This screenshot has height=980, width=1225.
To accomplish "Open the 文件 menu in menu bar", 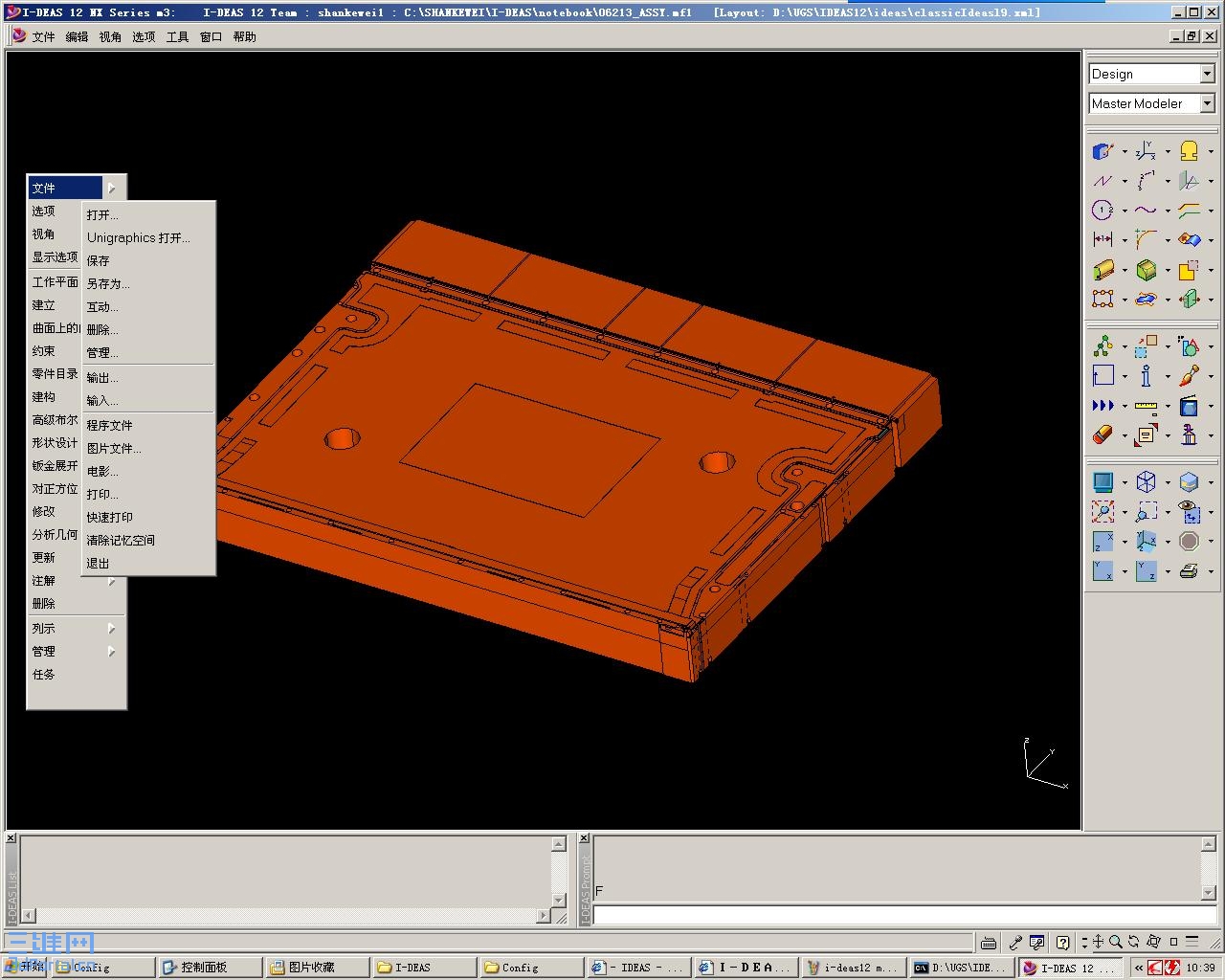I will (43, 36).
